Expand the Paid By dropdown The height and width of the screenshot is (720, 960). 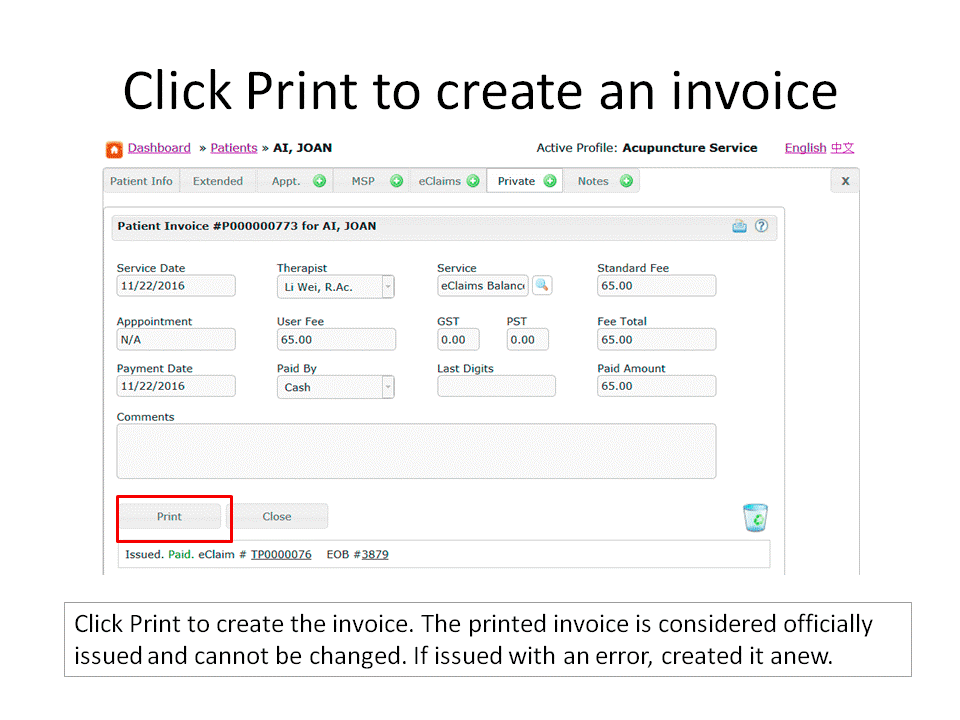(388, 387)
